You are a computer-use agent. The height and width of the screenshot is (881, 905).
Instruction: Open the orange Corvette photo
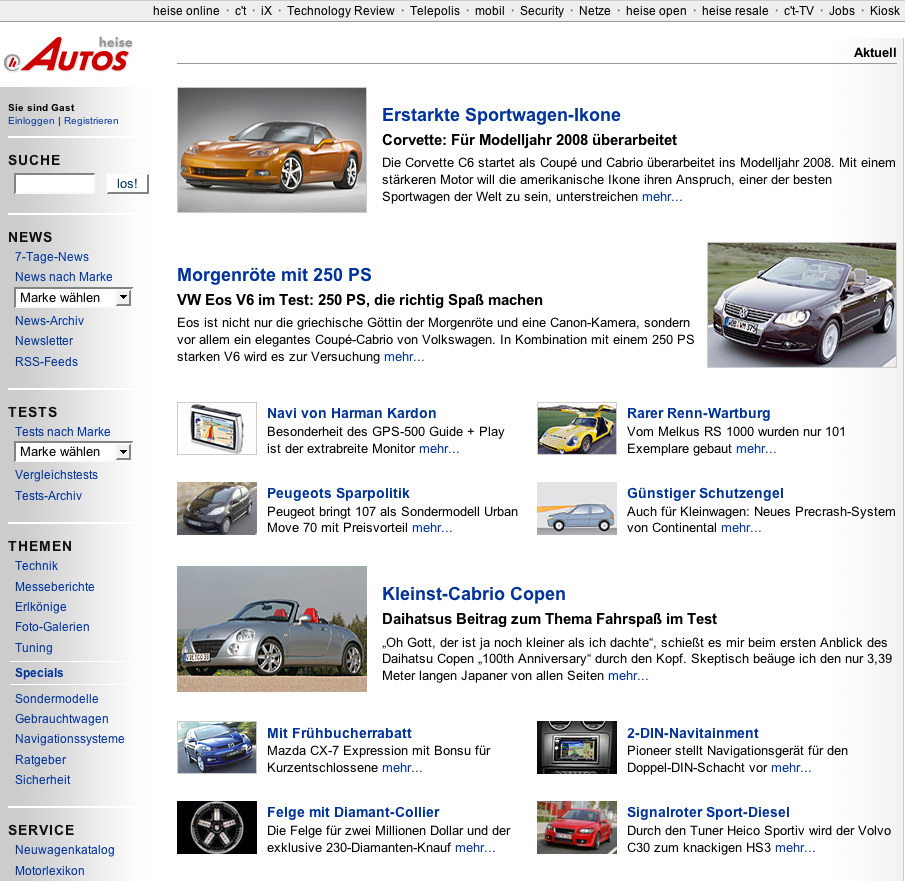[x=272, y=150]
